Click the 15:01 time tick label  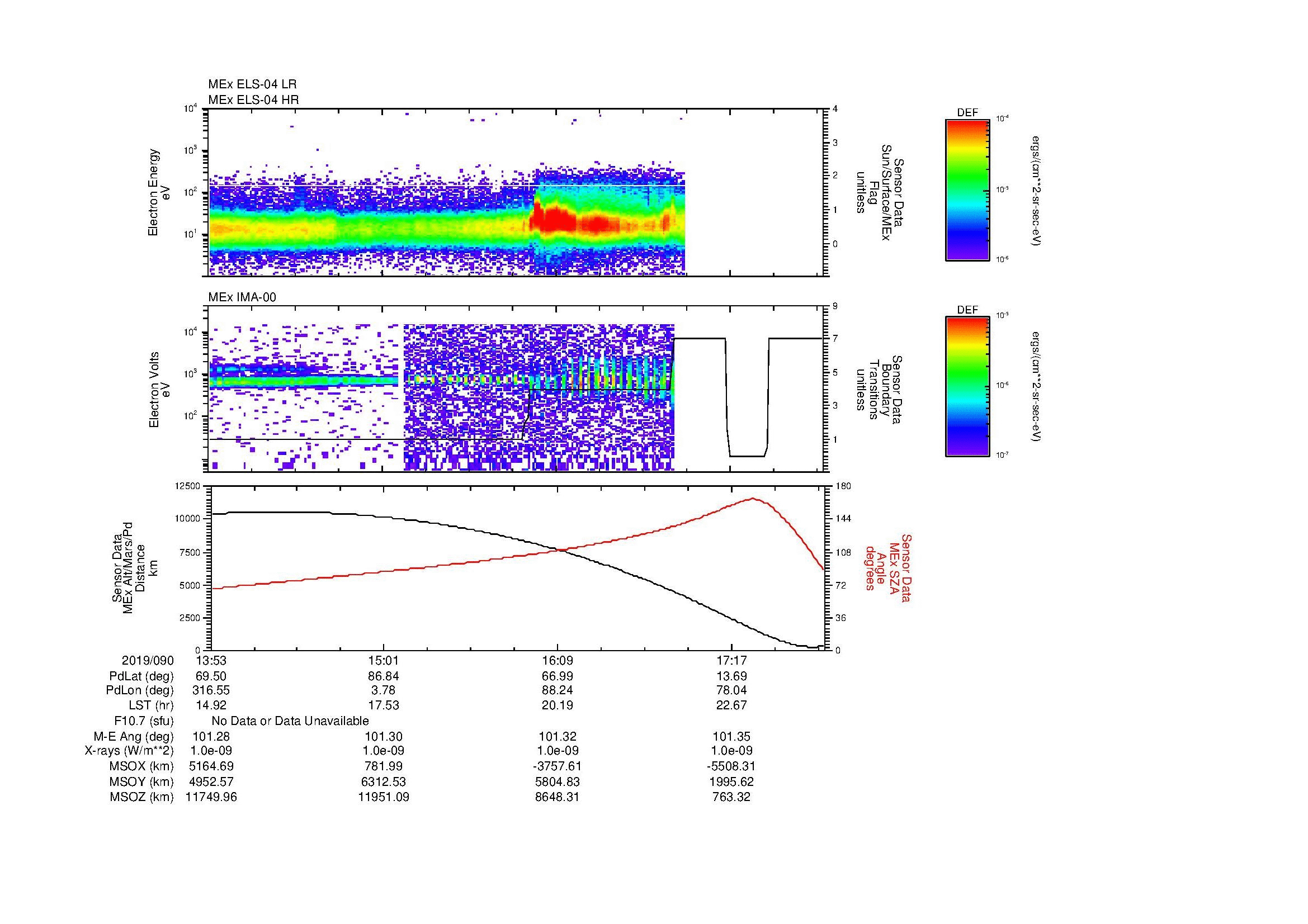[x=384, y=660]
